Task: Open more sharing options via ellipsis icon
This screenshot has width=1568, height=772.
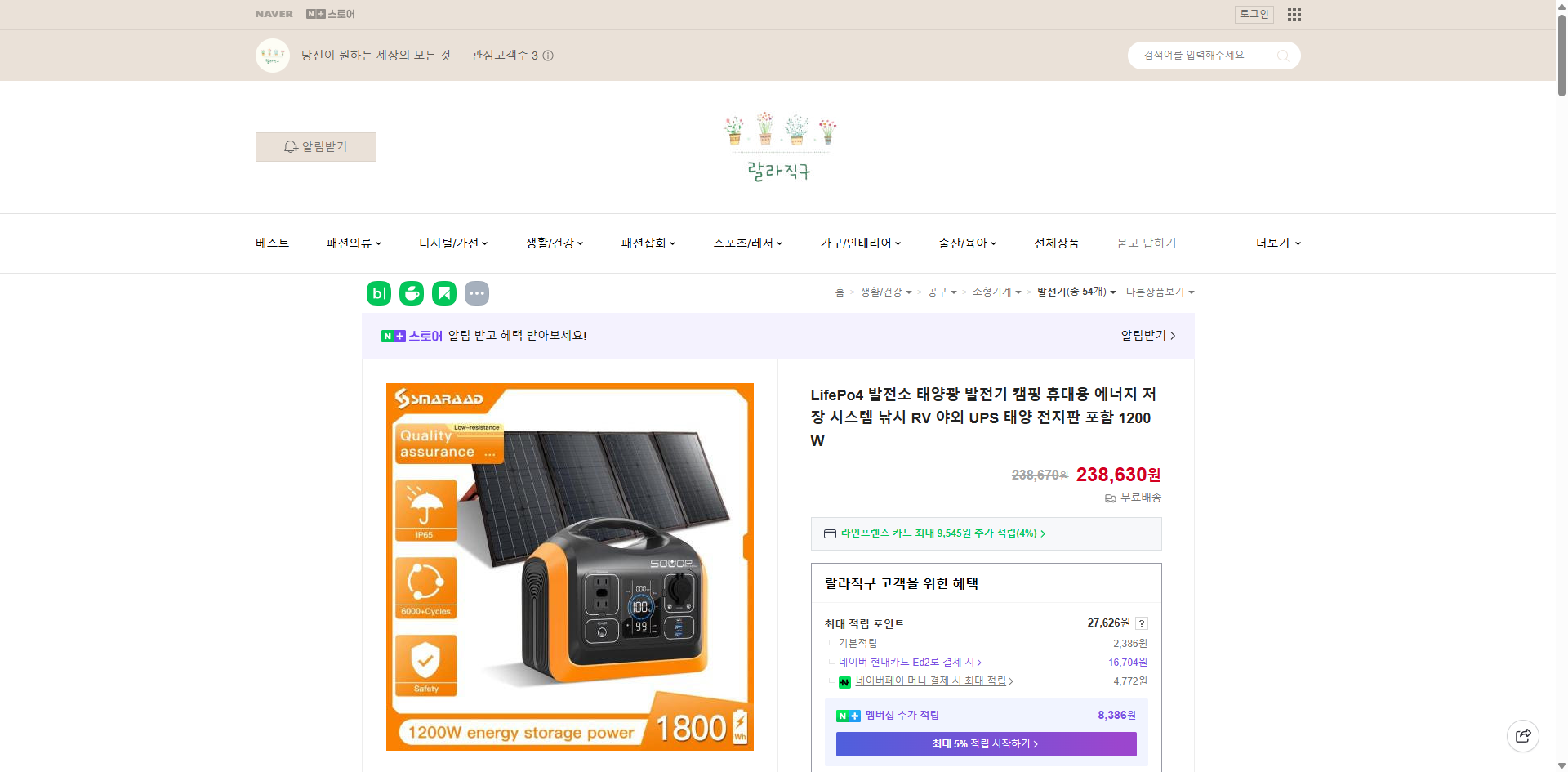Action: tap(477, 292)
